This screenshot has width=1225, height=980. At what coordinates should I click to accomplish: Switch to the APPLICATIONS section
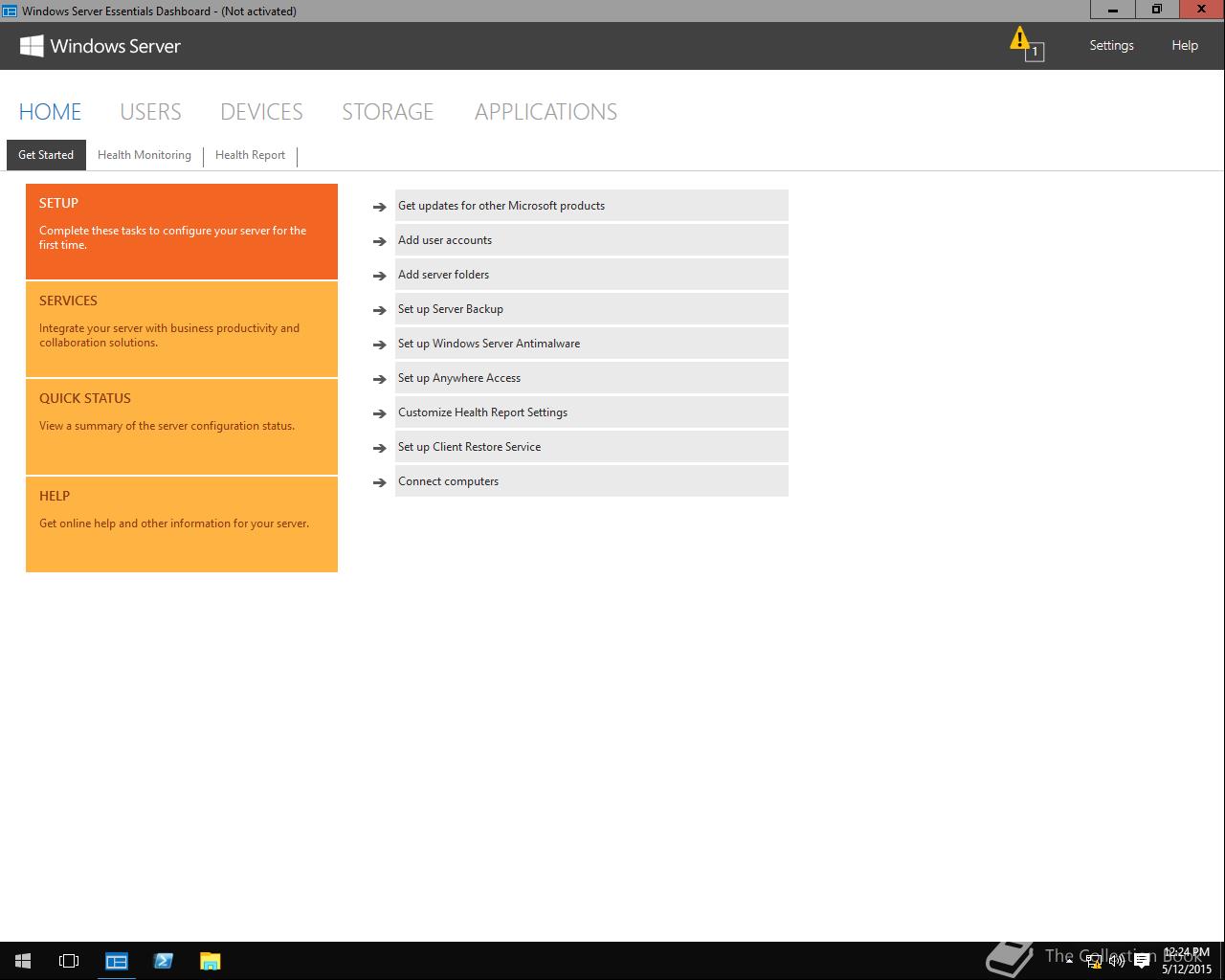tap(546, 112)
